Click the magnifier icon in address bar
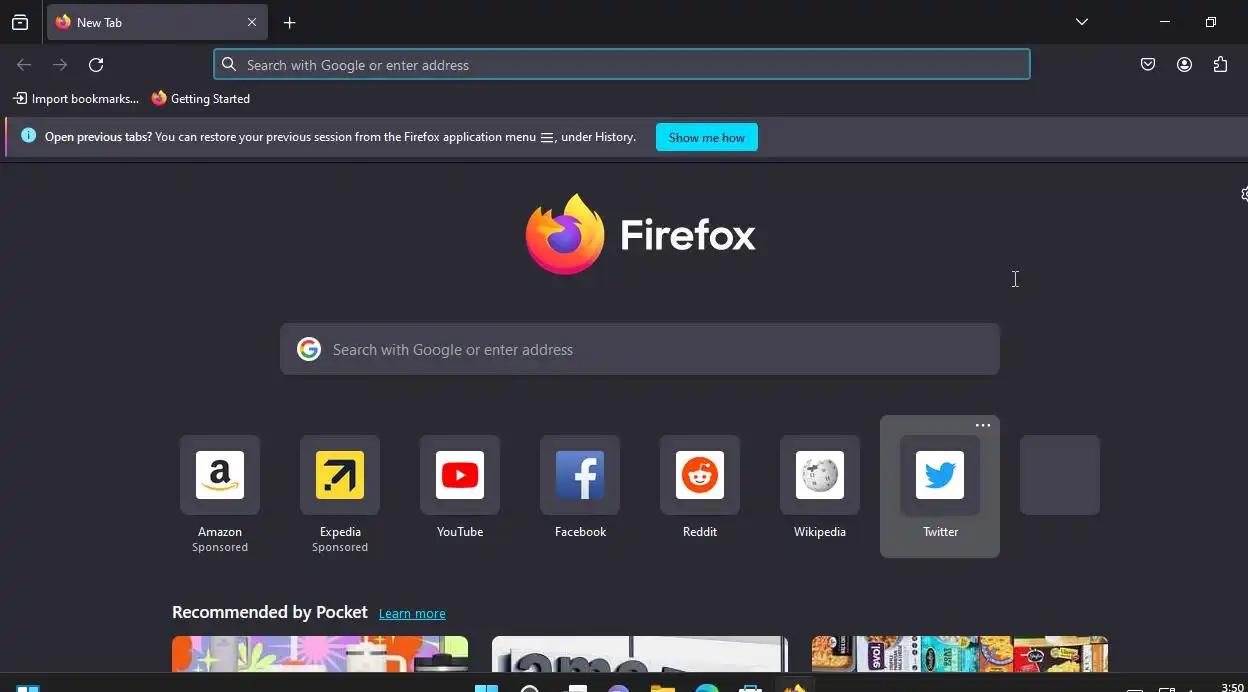 coord(229,65)
